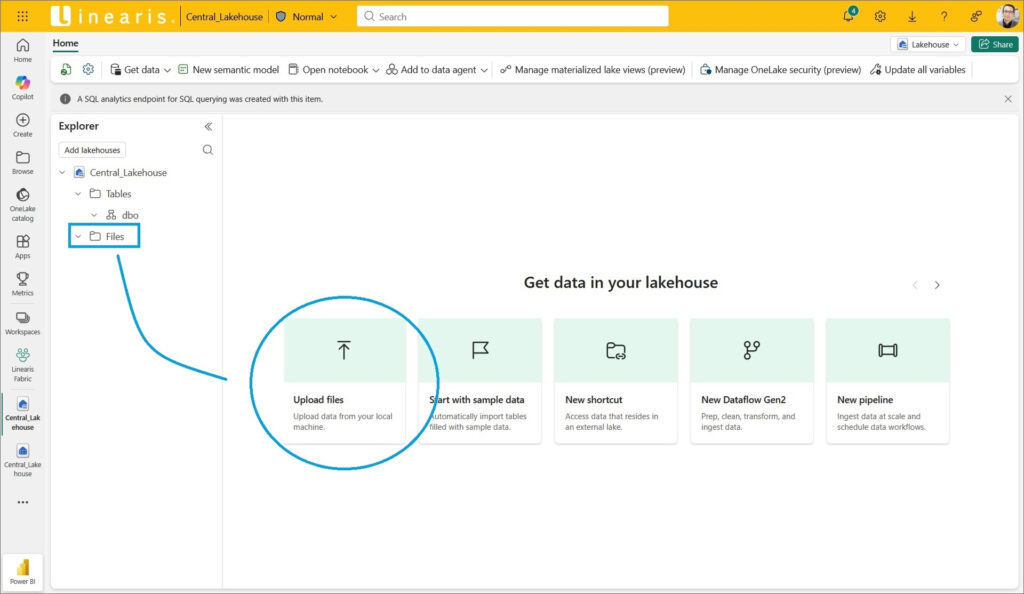Click the download arrow in header
This screenshot has width=1024, height=594.
coord(912,16)
